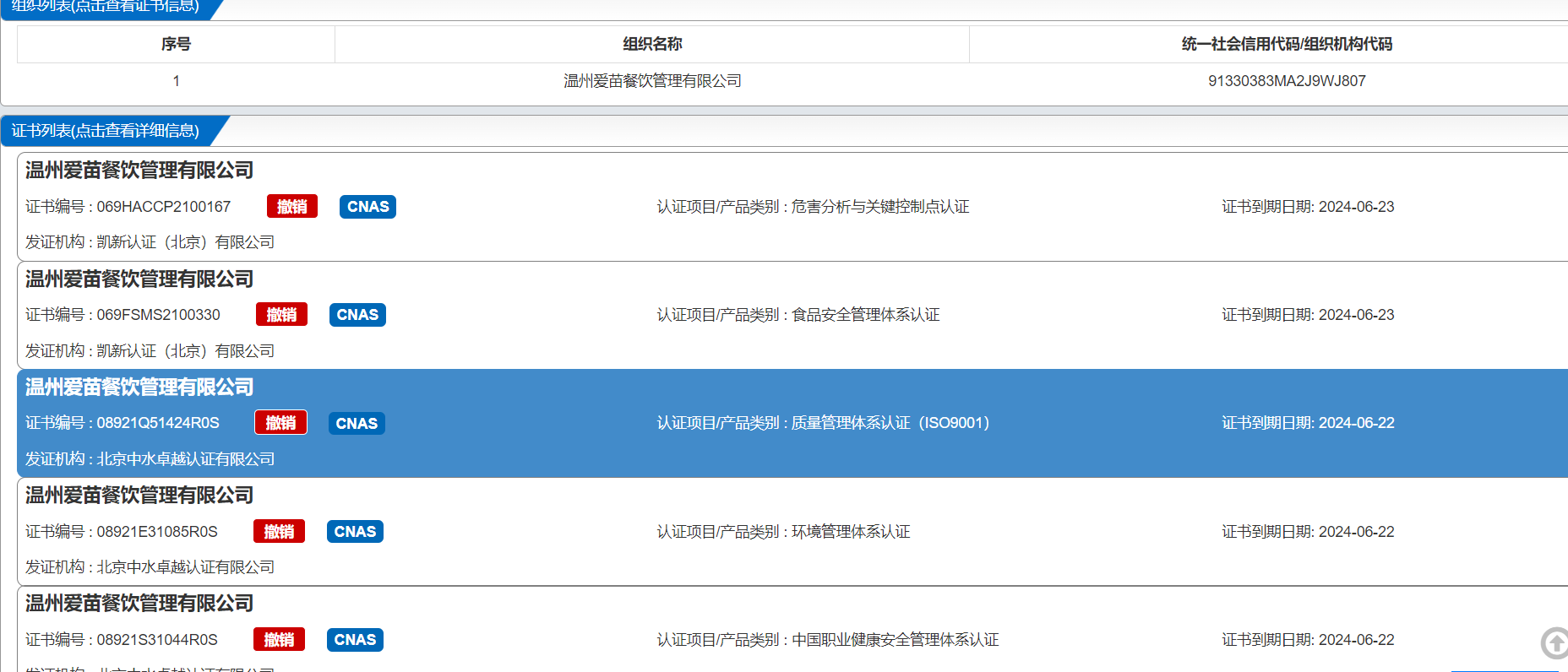Click 撤销 badge for certificate 08921E31085R0S
Viewport: 1568px width, 672px height.
pos(279,531)
